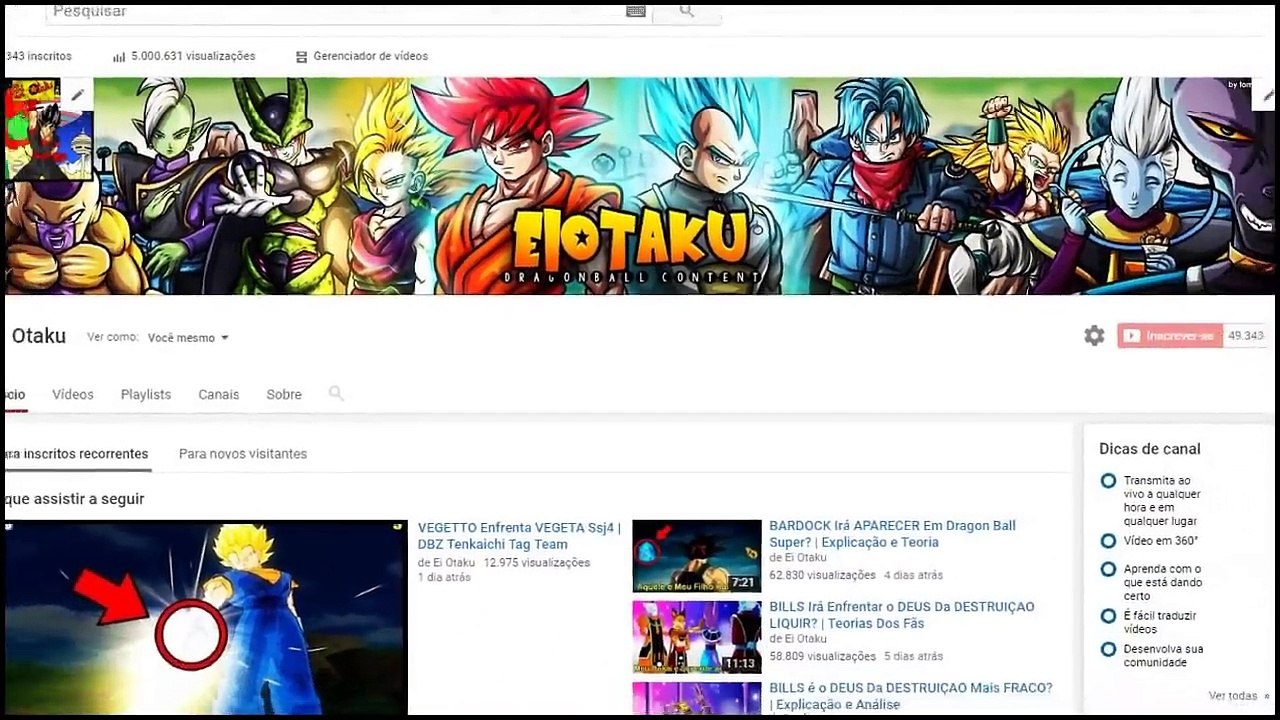Open BILLS Irá Enfrentar LIQUIR video thumbnail
The image size is (1280, 720).
tap(697, 637)
